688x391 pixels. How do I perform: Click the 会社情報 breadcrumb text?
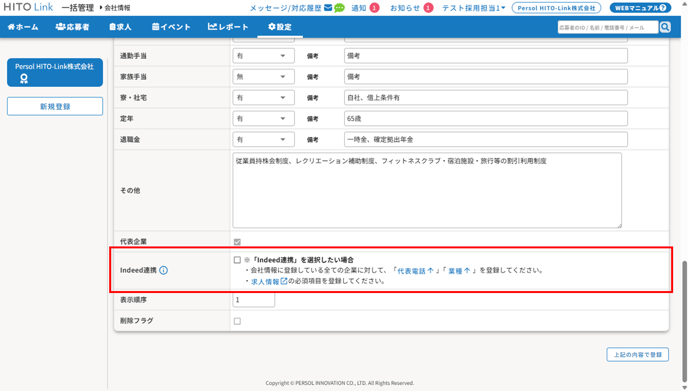tap(117, 8)
